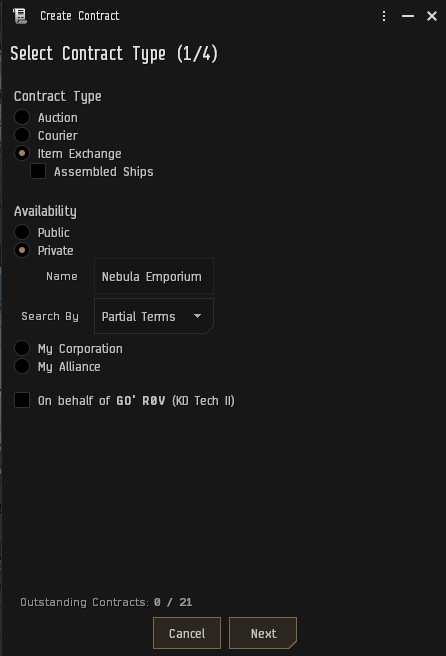Screen dimensions: 446x656
Task: Click the Name field containing Nebula Emporium
Action: tap(154, 276)
